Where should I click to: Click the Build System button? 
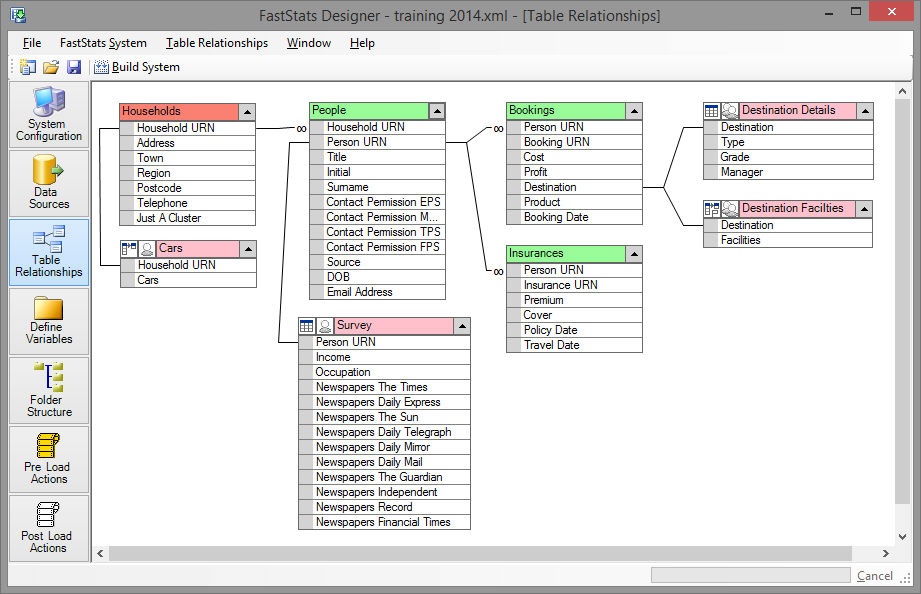(x=137, y=67)
